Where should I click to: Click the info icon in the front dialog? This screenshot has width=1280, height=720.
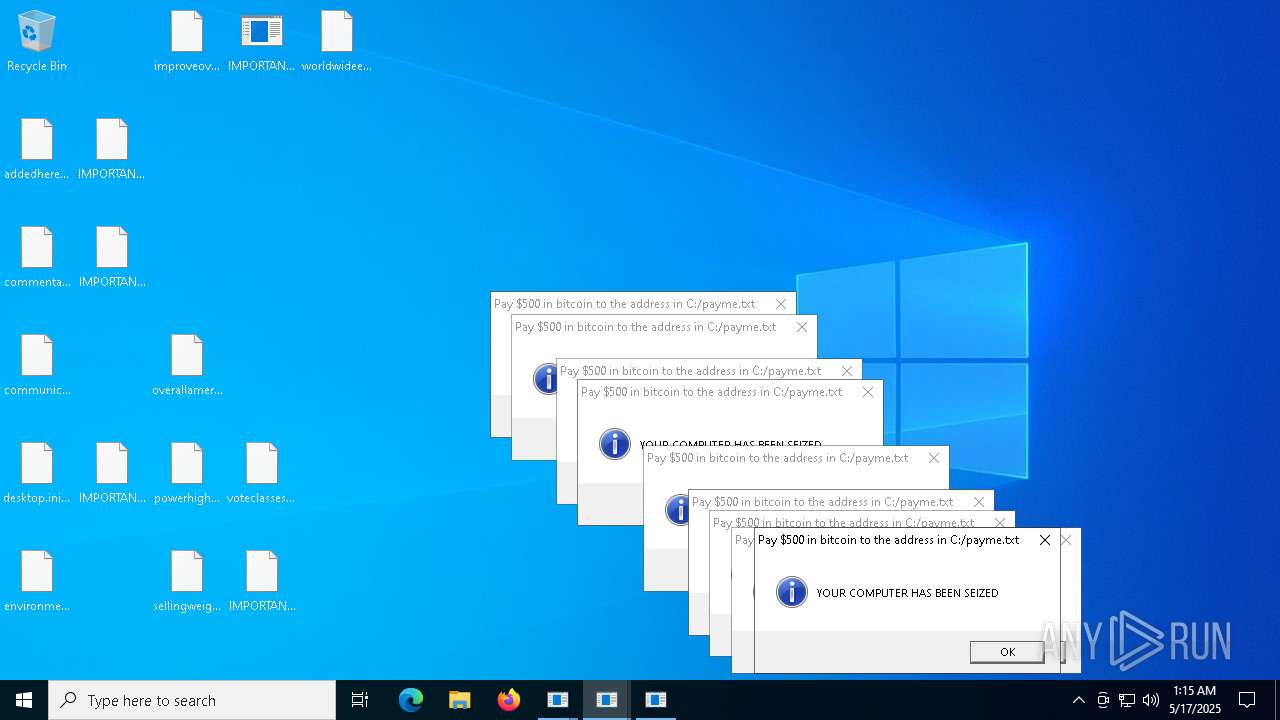(792, 592)
